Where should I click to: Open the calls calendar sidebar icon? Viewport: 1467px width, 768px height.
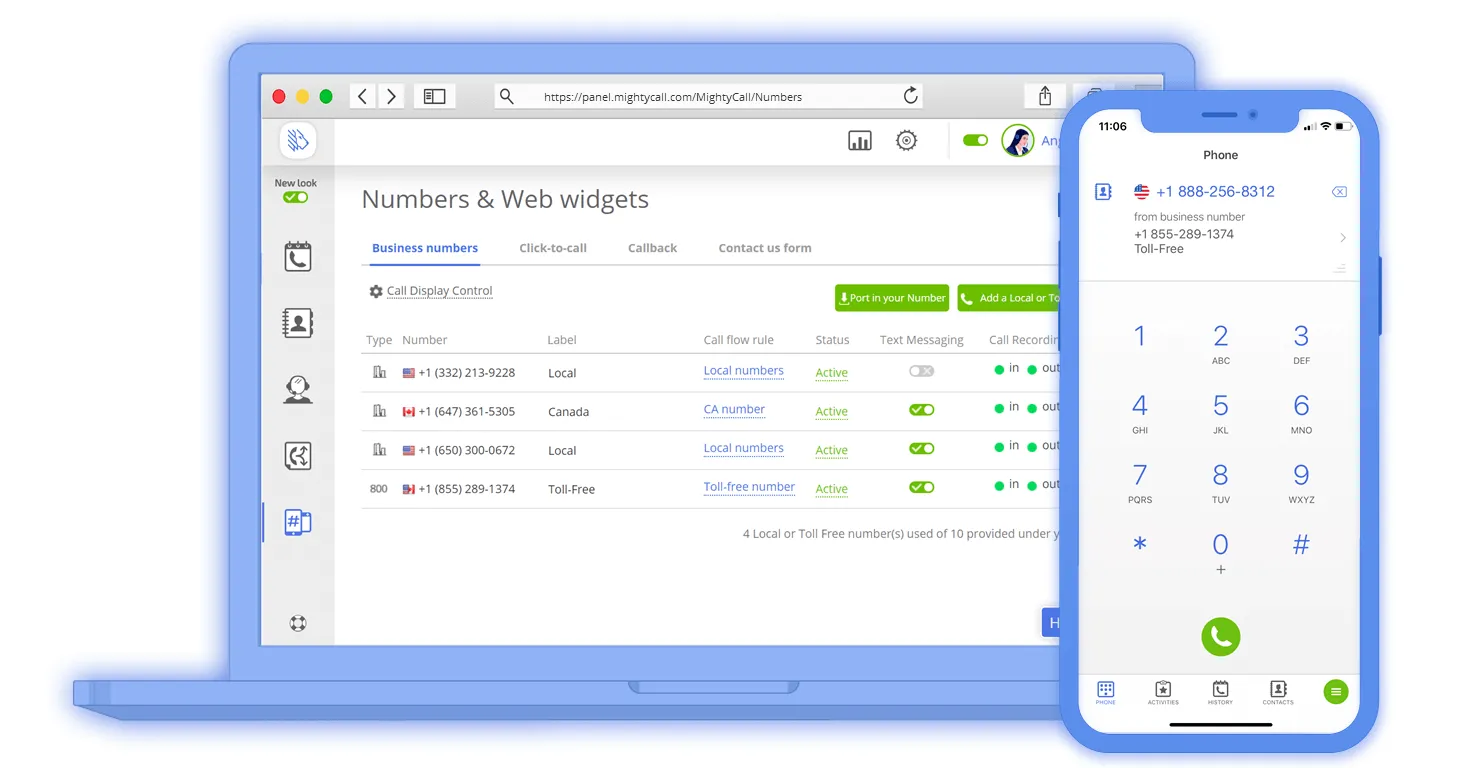297,257
